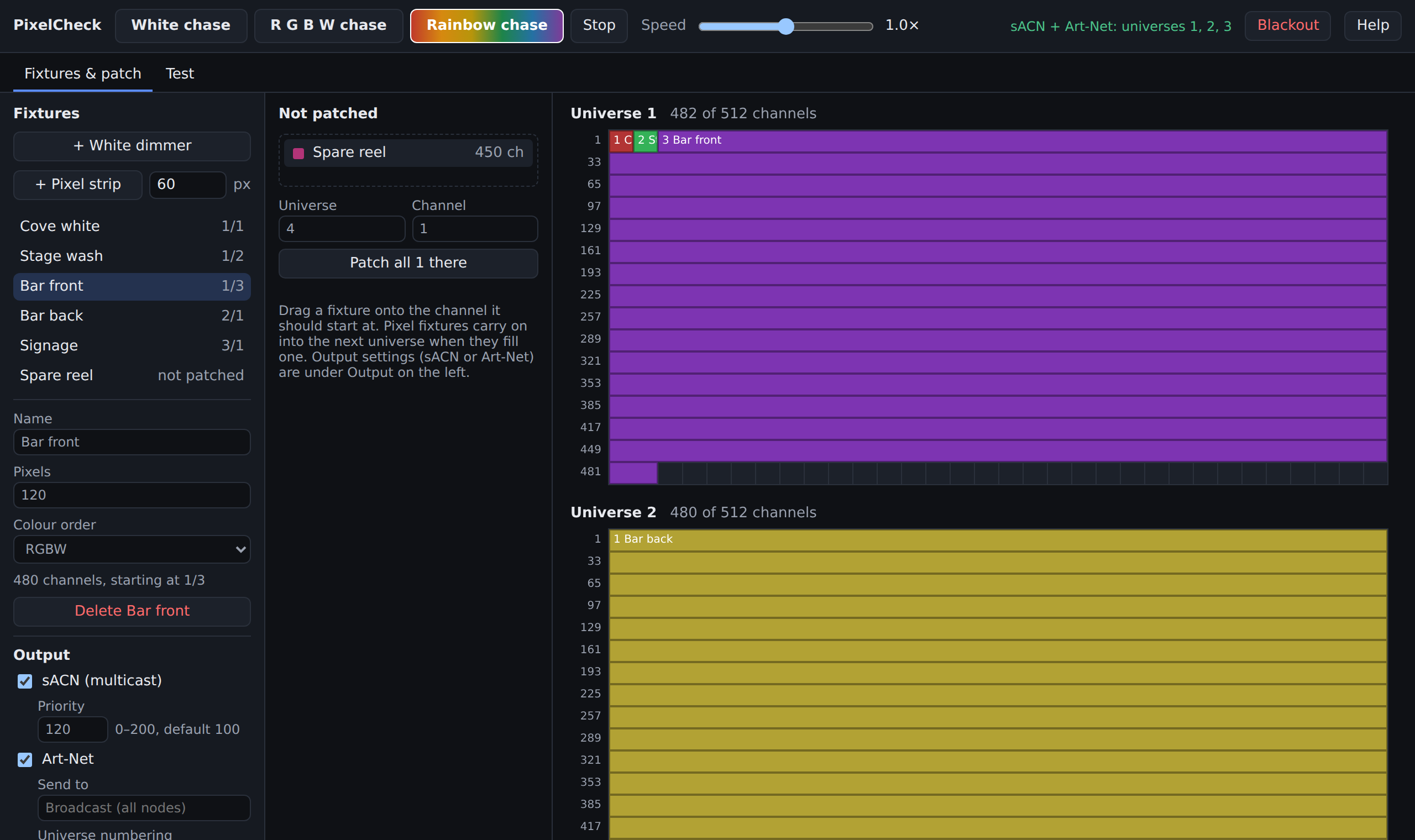The height and width of the screenshot is (840, 1415).
Task: Select Bar front fixture row
Action: [132, 286]
